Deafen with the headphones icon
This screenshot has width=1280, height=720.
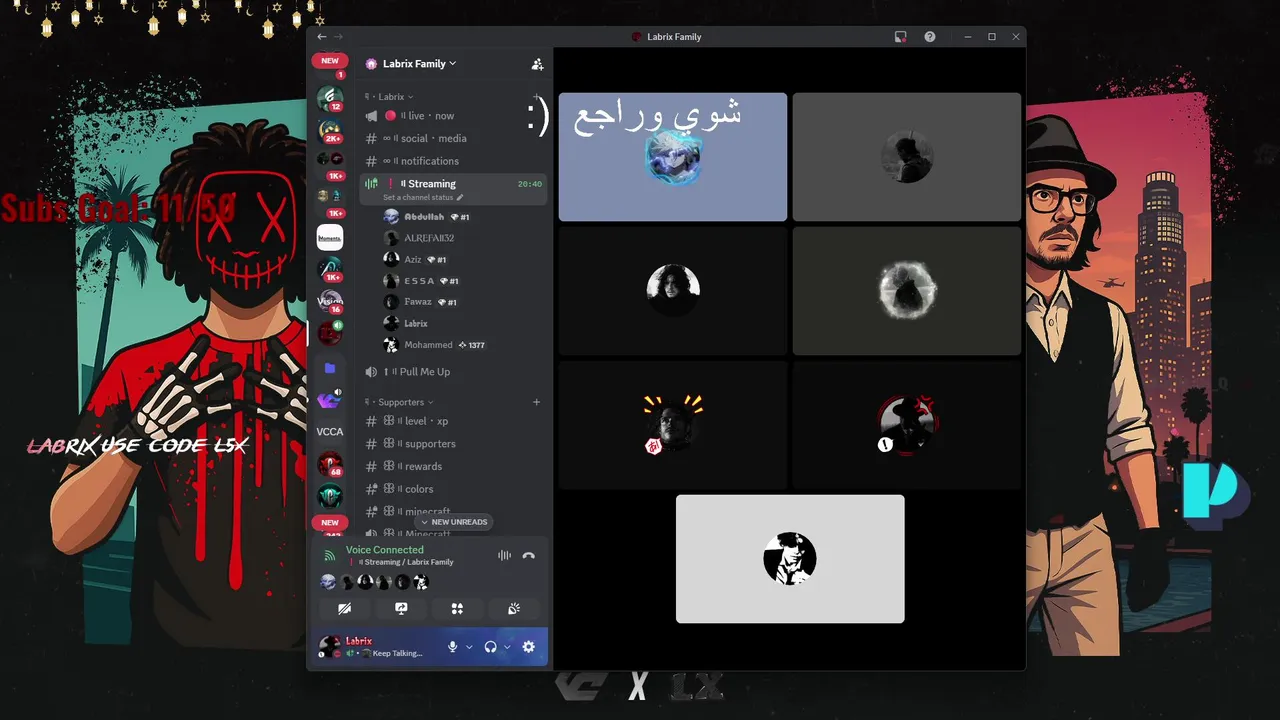coord(490,647)
